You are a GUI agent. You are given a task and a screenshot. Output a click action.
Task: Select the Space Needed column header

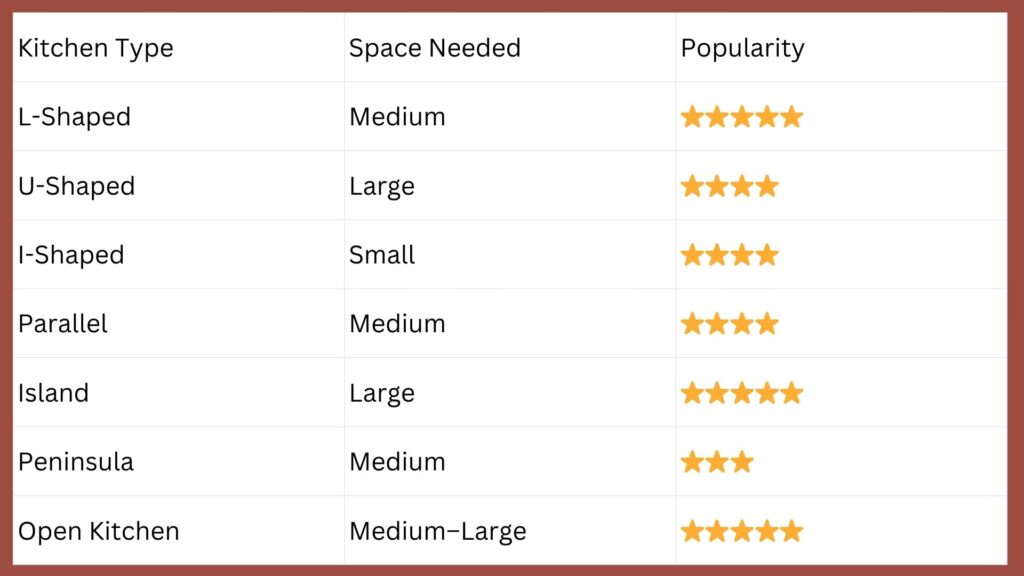point(434,48)
